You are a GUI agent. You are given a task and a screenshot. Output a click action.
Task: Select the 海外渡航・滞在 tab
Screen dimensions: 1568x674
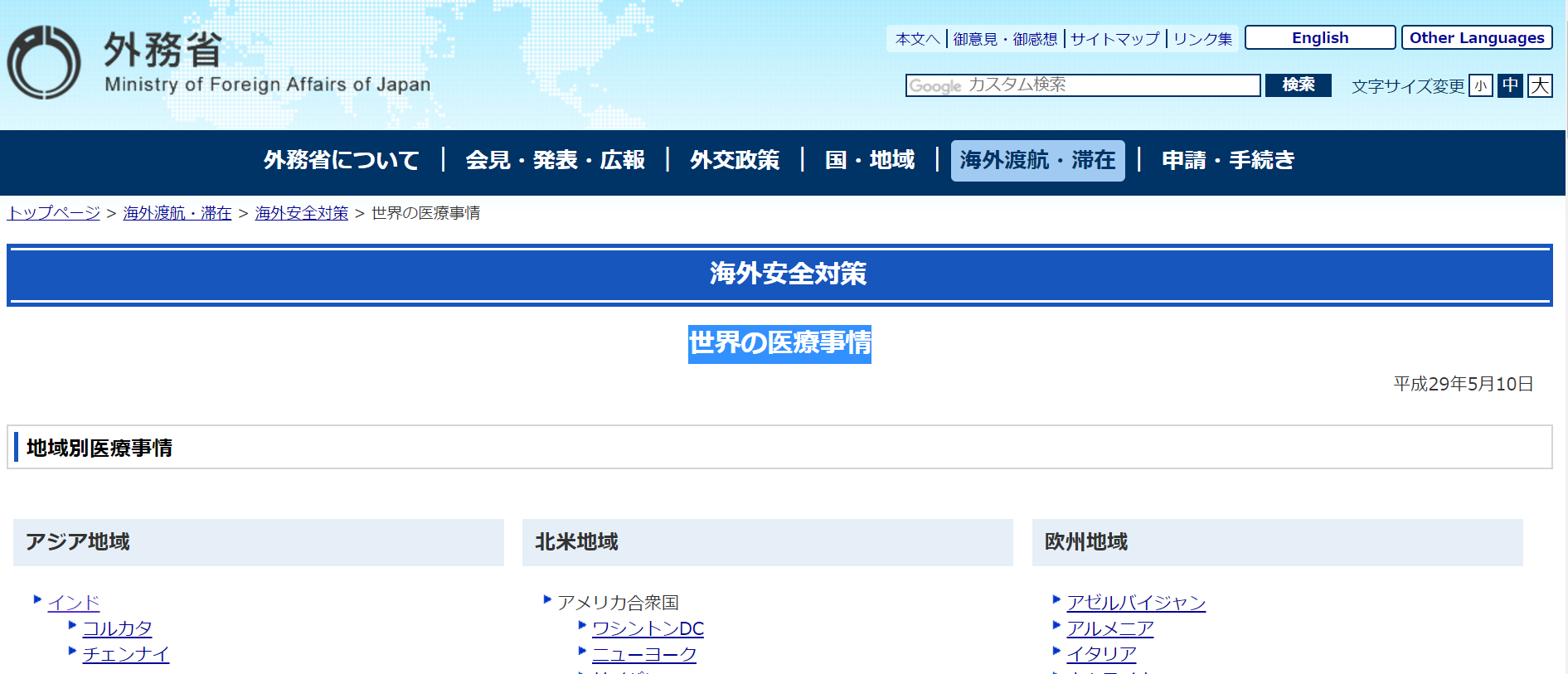(x=1037, y=160)
